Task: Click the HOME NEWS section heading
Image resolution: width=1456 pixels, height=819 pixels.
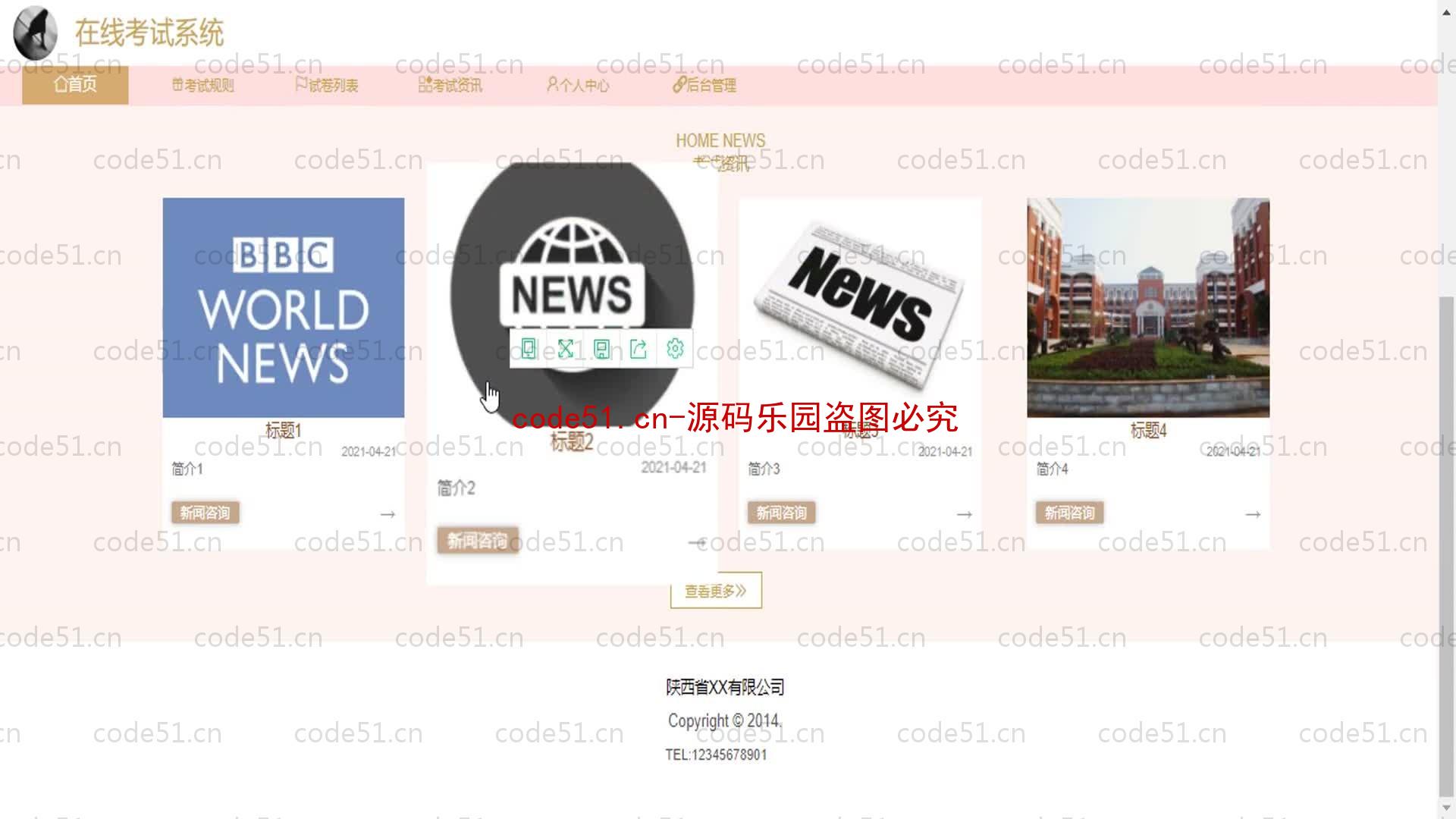Action: click(x=720, y=140)
